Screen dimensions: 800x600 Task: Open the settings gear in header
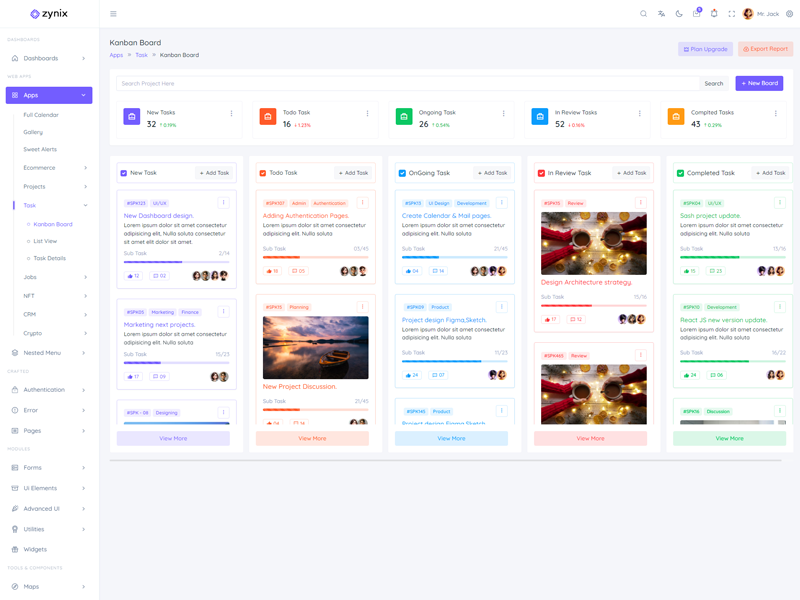[789, 14]
